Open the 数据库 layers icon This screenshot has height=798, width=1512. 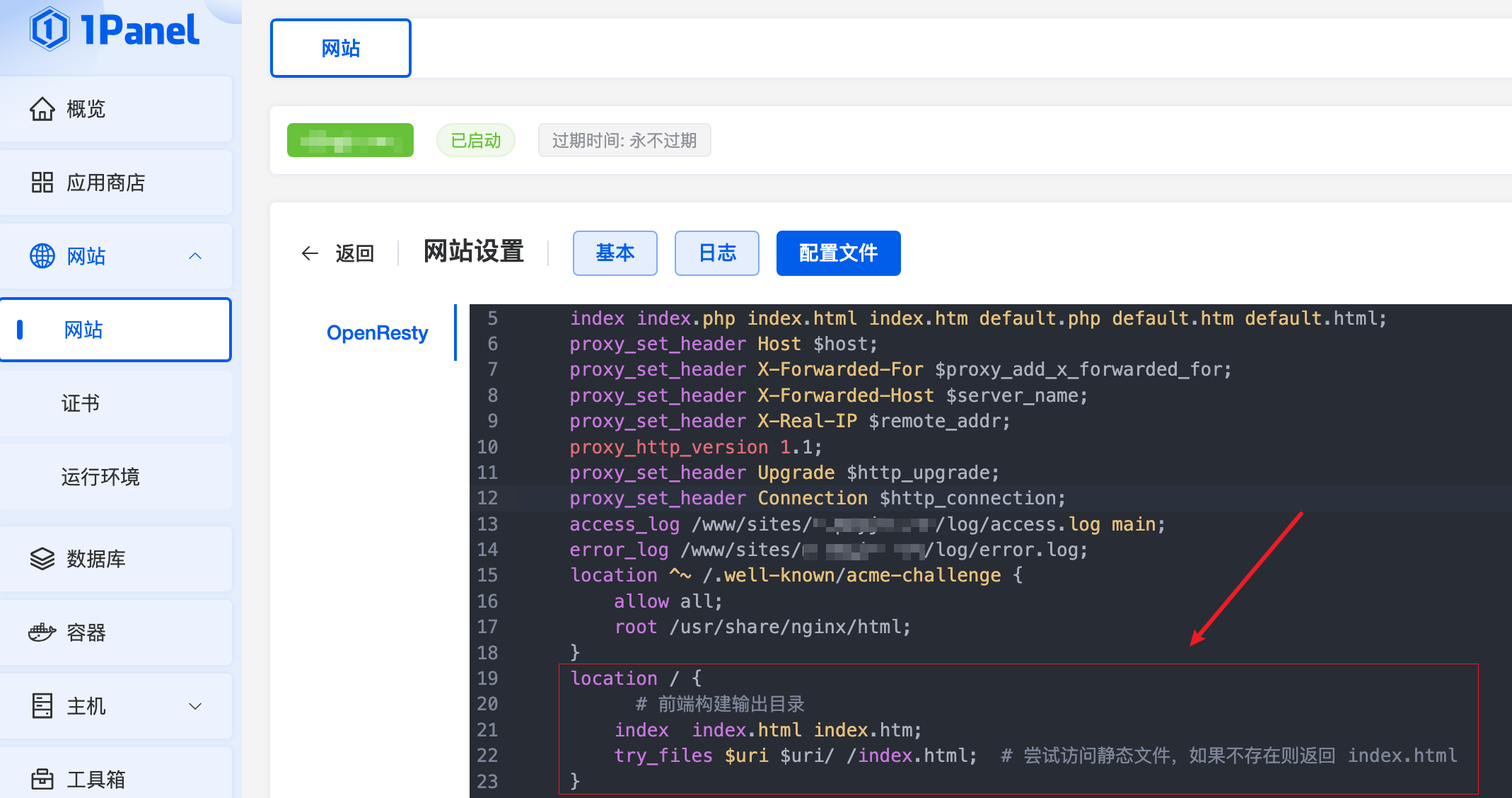[42, 559]
